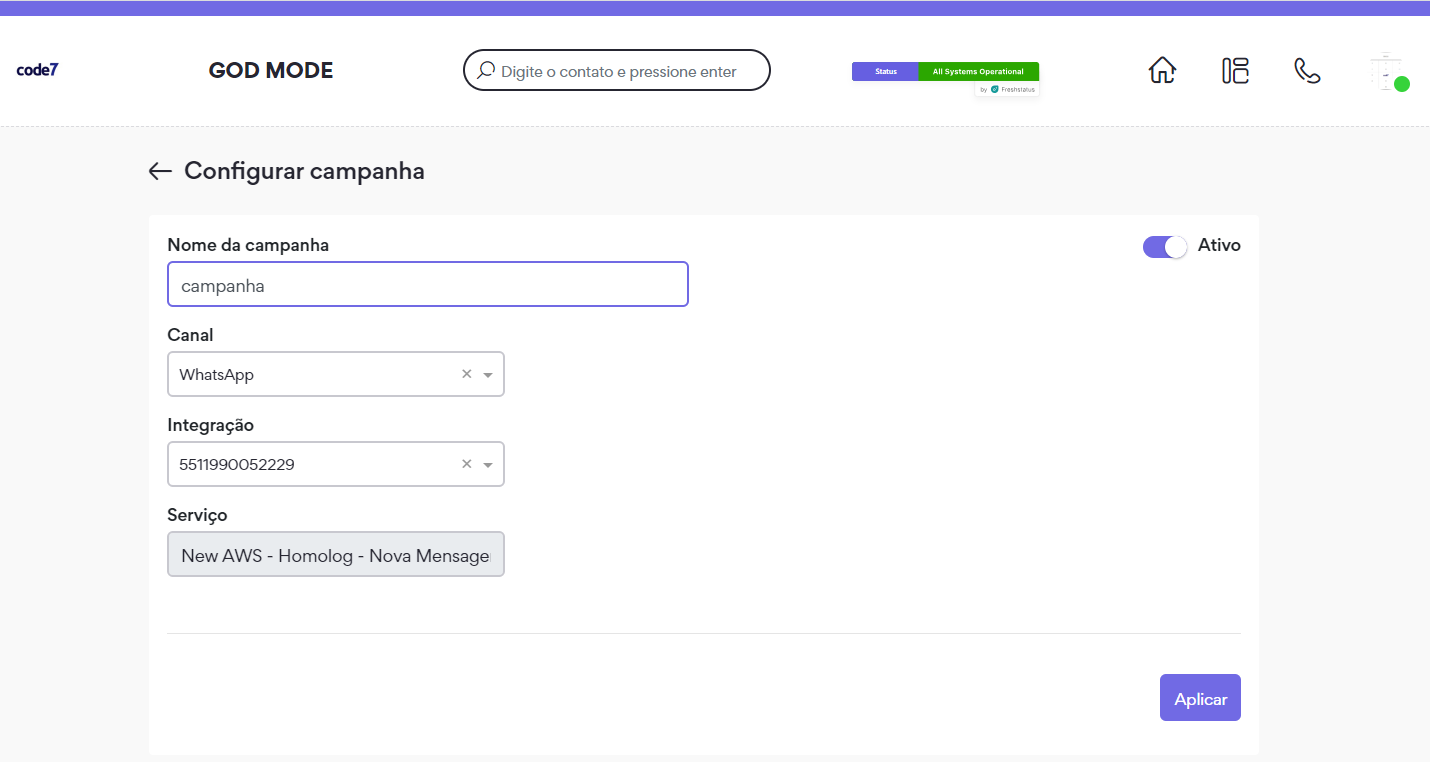Click the phone call icon
Screen dimensions: 1430x762
(x=1307, y=70)
